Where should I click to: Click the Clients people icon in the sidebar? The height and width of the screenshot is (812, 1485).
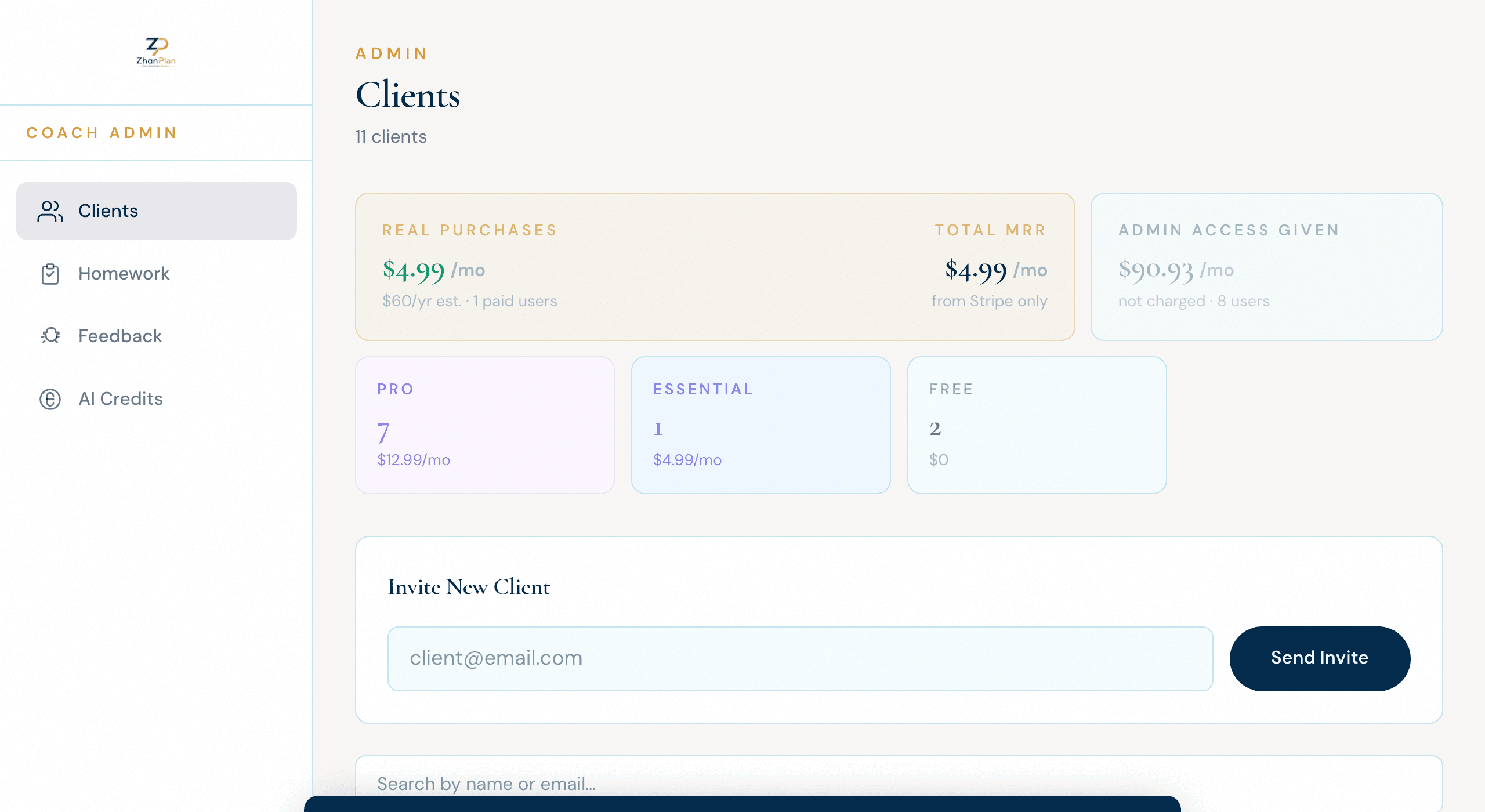point(50,211)
